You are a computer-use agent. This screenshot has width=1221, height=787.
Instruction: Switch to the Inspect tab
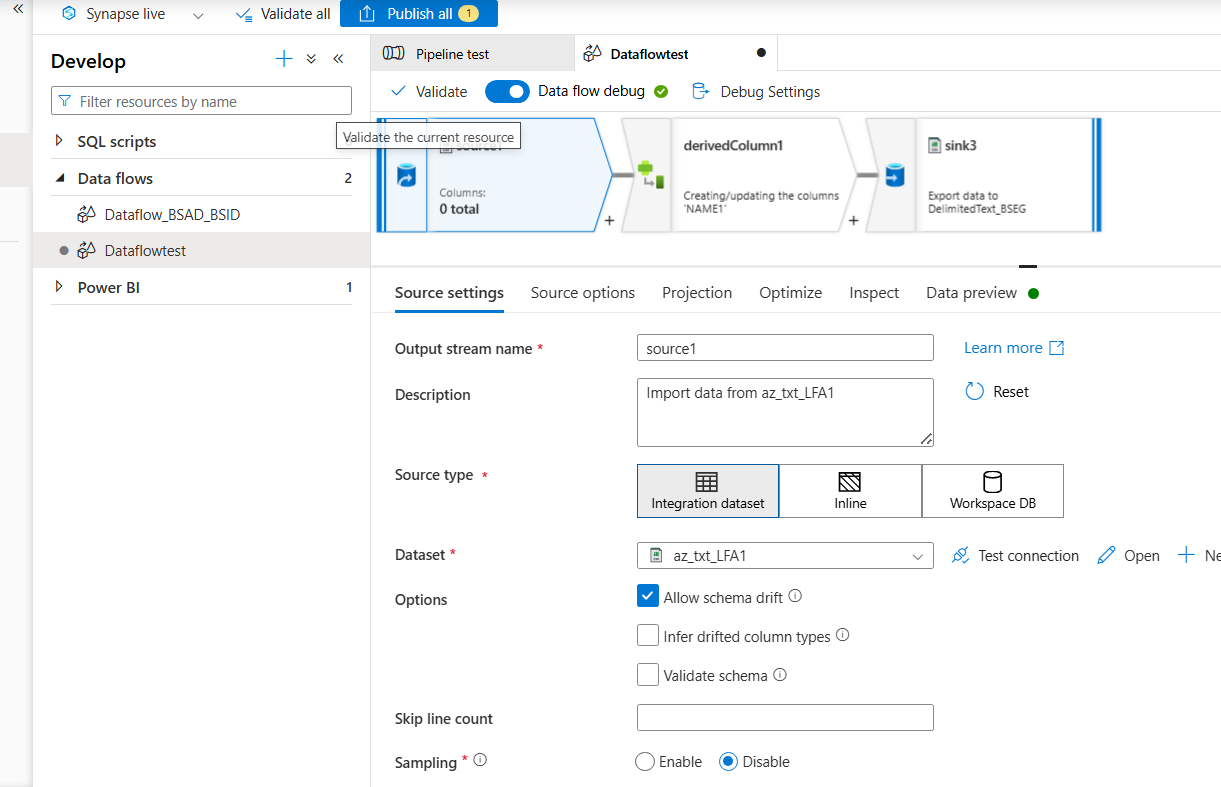click(x=874, y=293)
